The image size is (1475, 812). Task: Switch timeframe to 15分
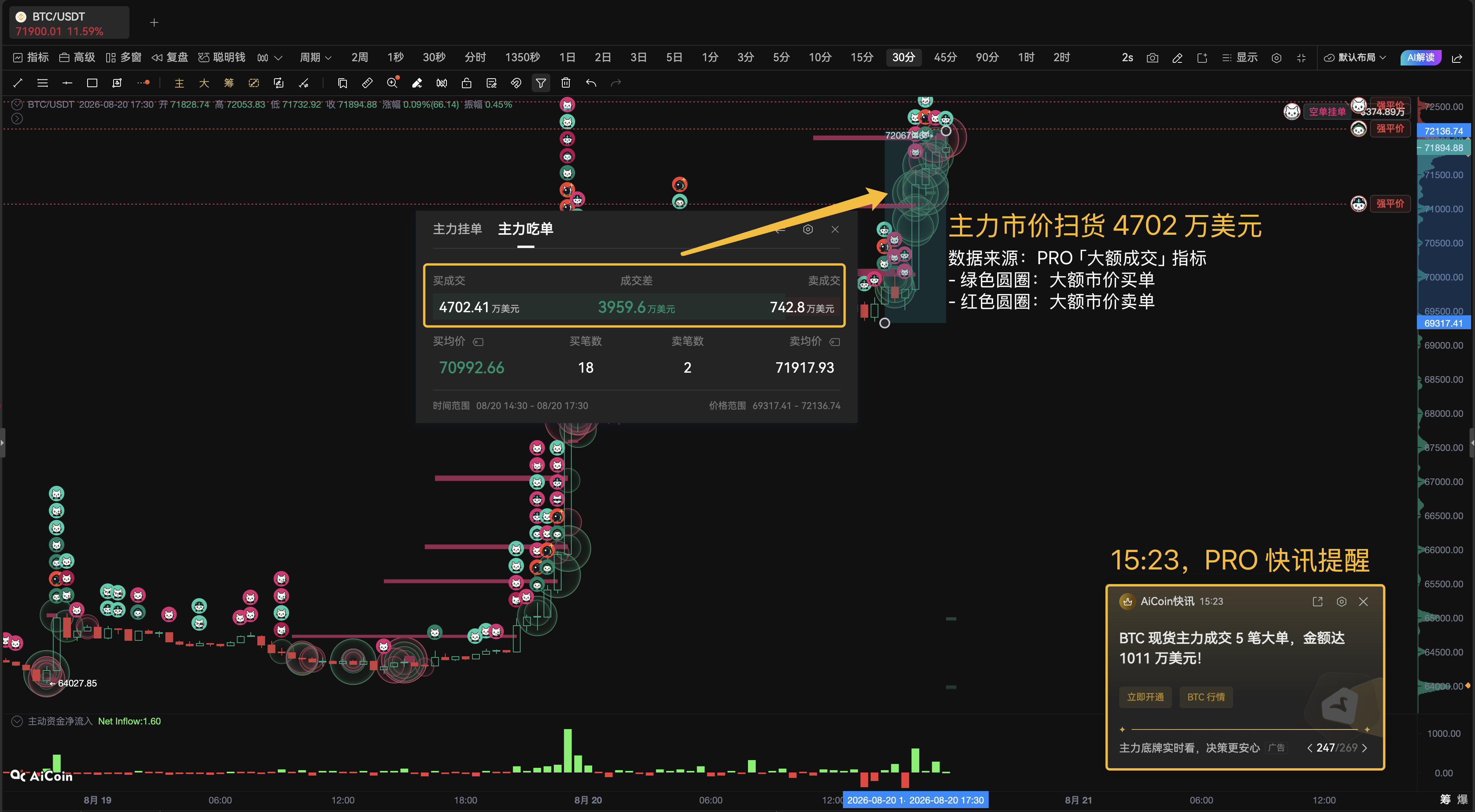(x=862, y=57)
